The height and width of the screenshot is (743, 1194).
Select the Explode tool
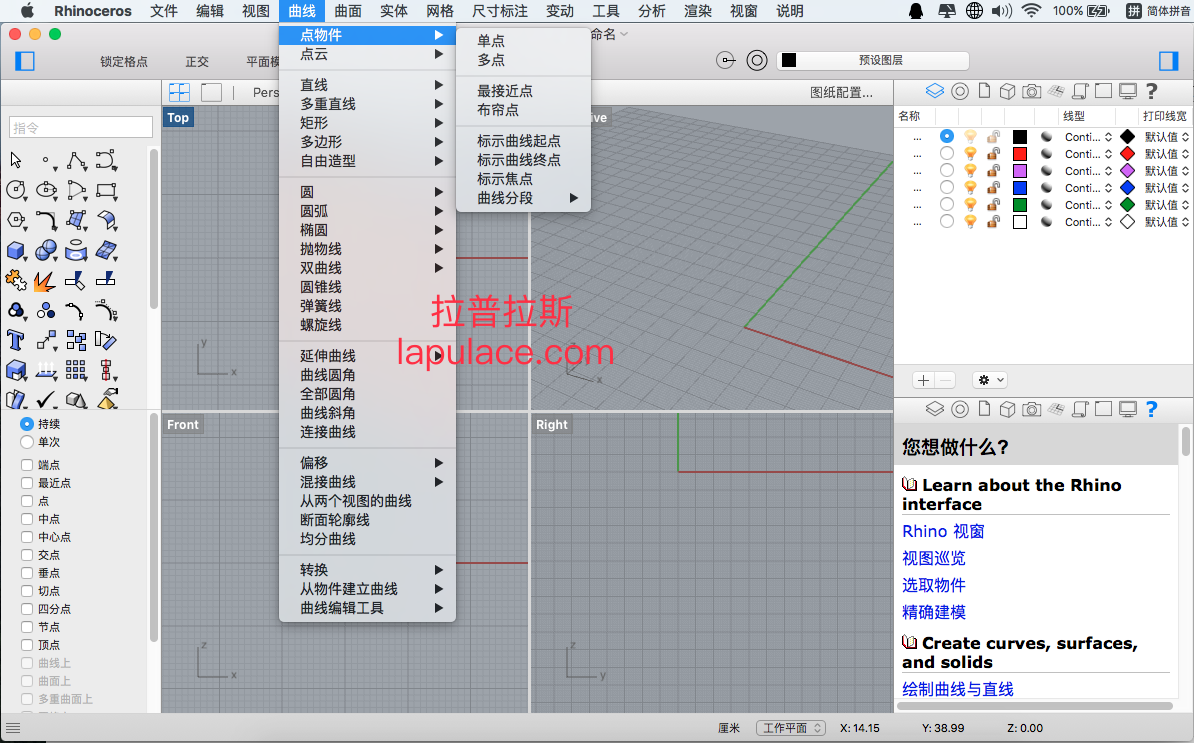pos(44,281)
